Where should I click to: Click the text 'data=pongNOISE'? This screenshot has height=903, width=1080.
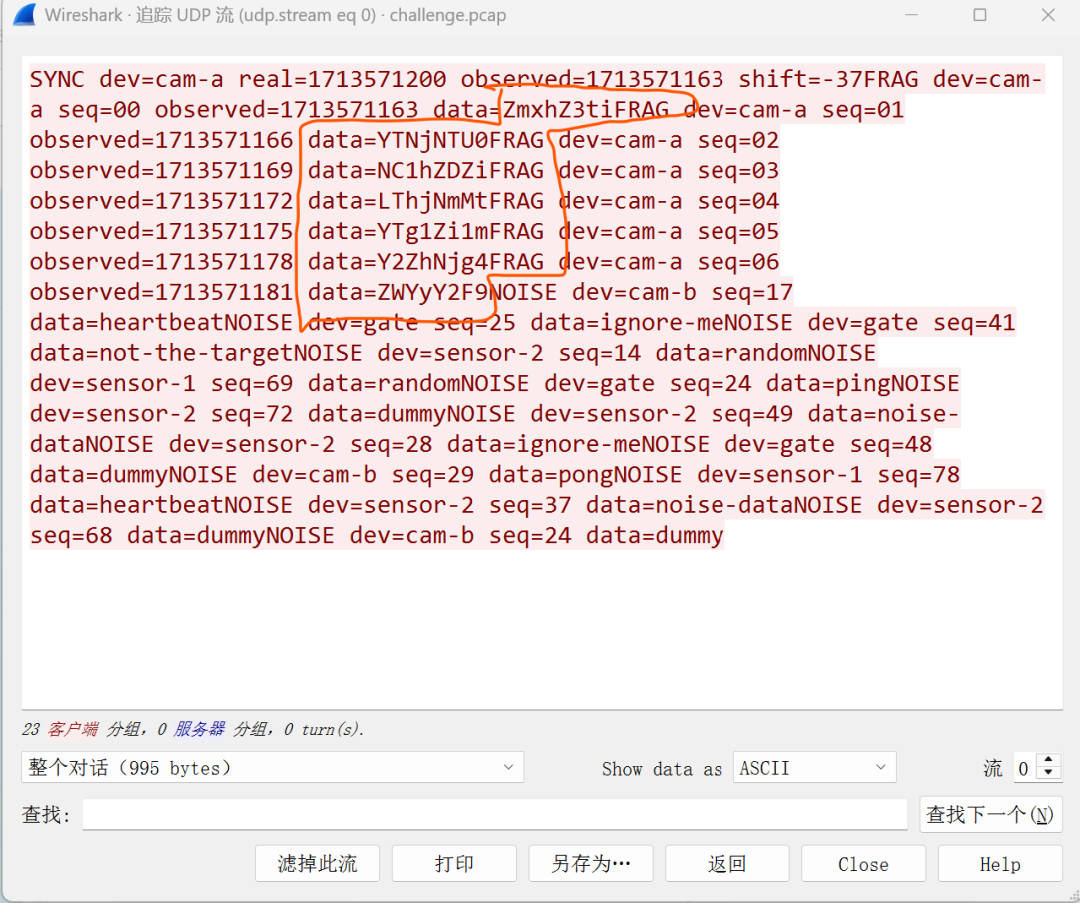585,475
